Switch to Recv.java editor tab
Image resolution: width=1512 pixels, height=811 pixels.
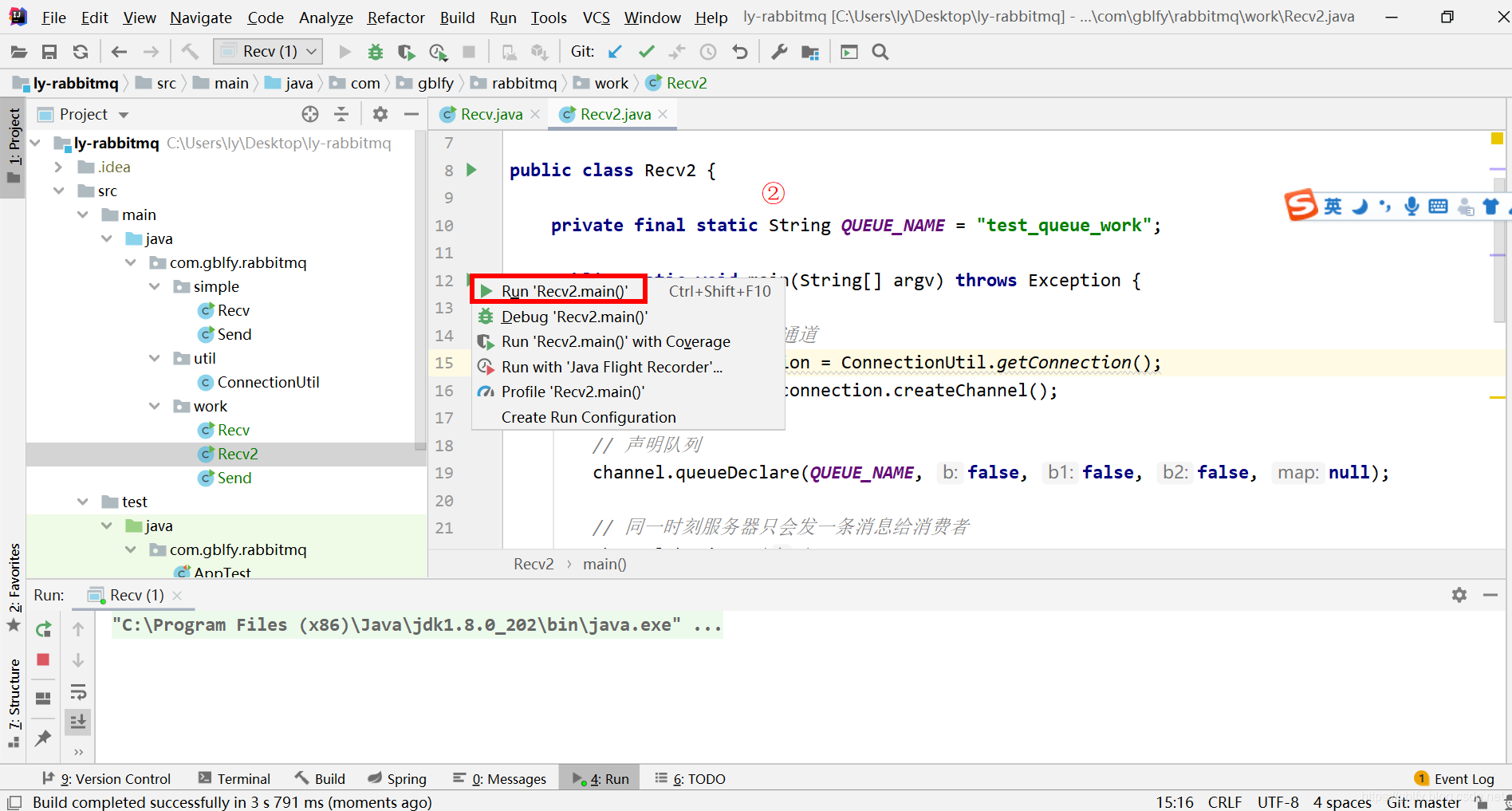tap(491, 114)
